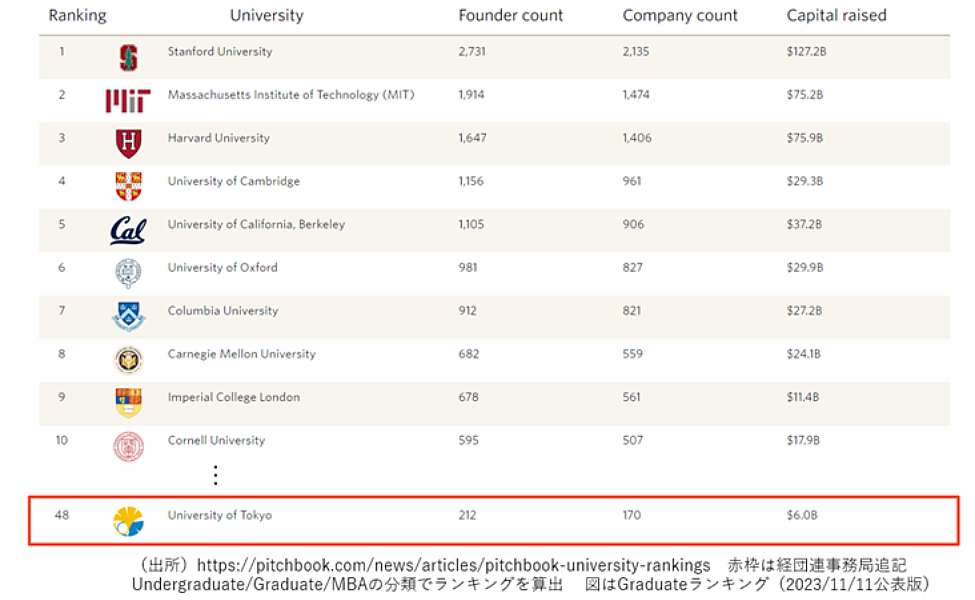975x600 pixels.
Task: Click the Company count column header
Action: click(680, 16)
